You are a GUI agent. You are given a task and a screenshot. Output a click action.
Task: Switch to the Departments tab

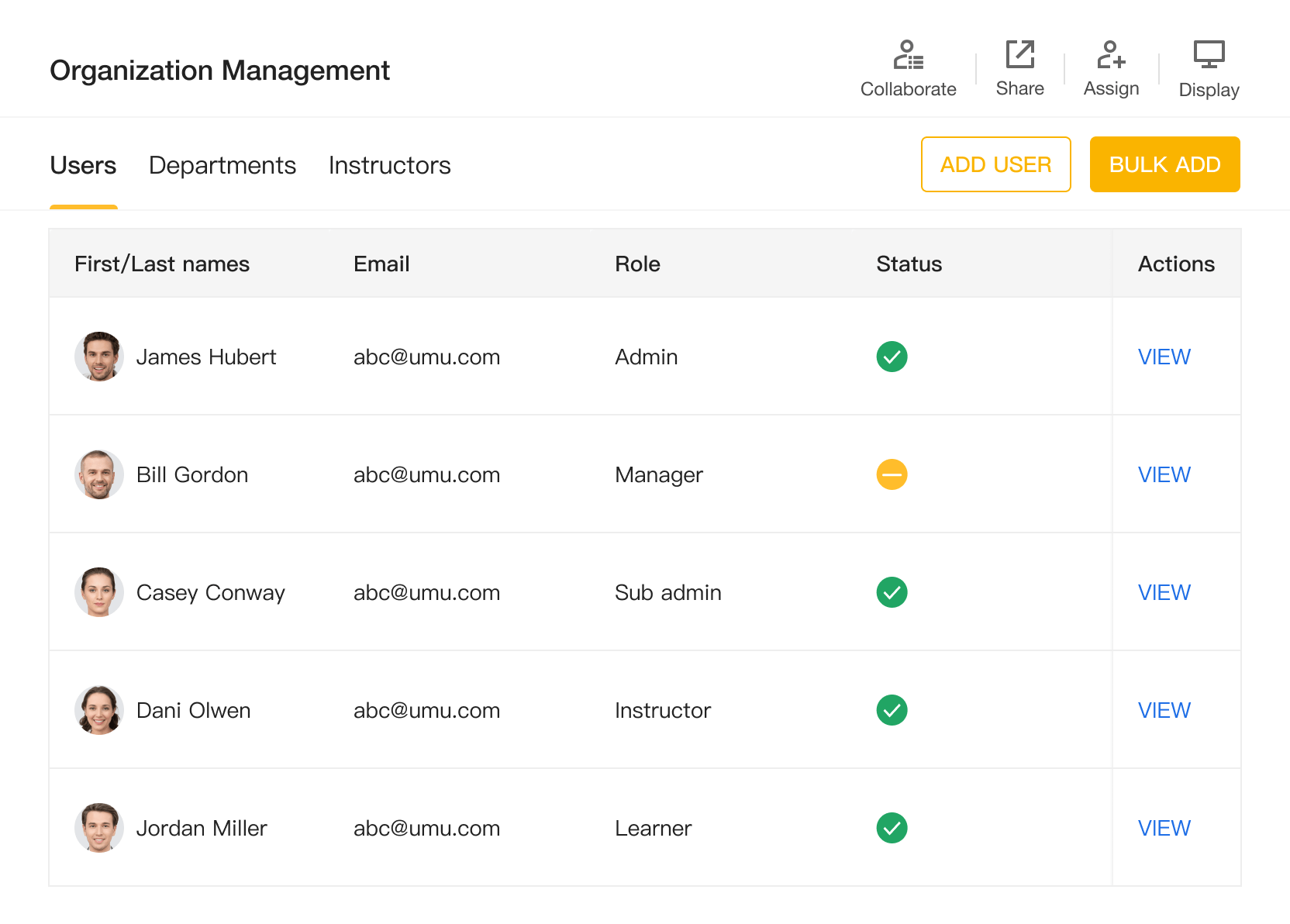222,165
